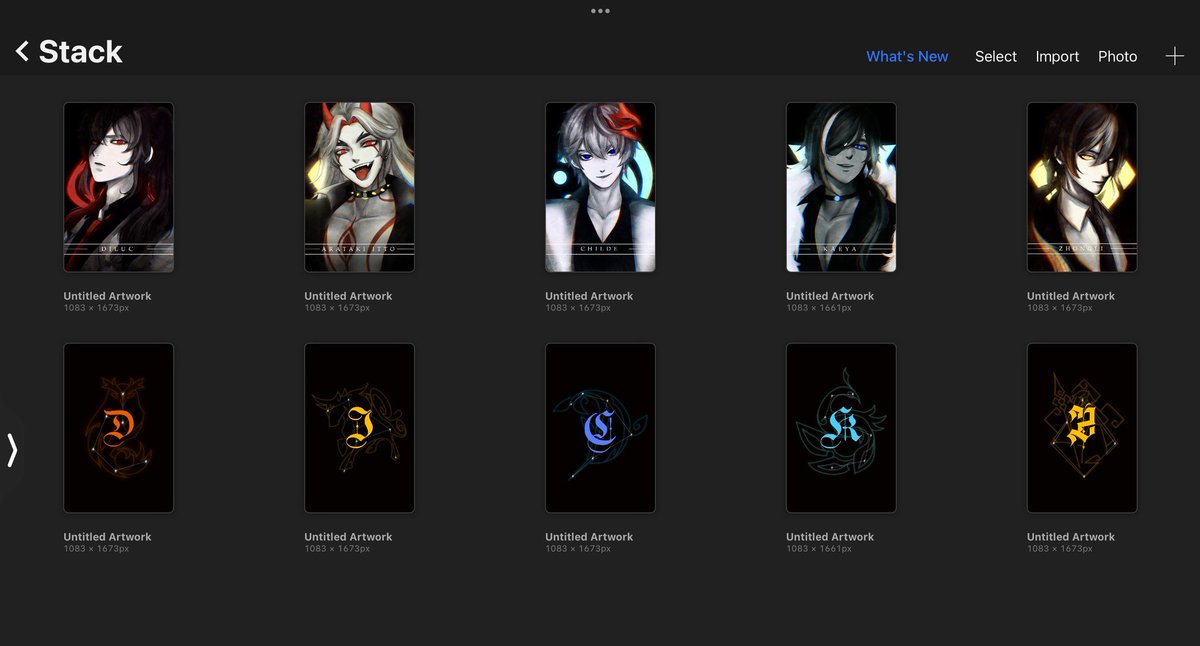1200x646 pixels.
Task: Open the Kaeya portrait artwork
Action: [x=841, y=187]
